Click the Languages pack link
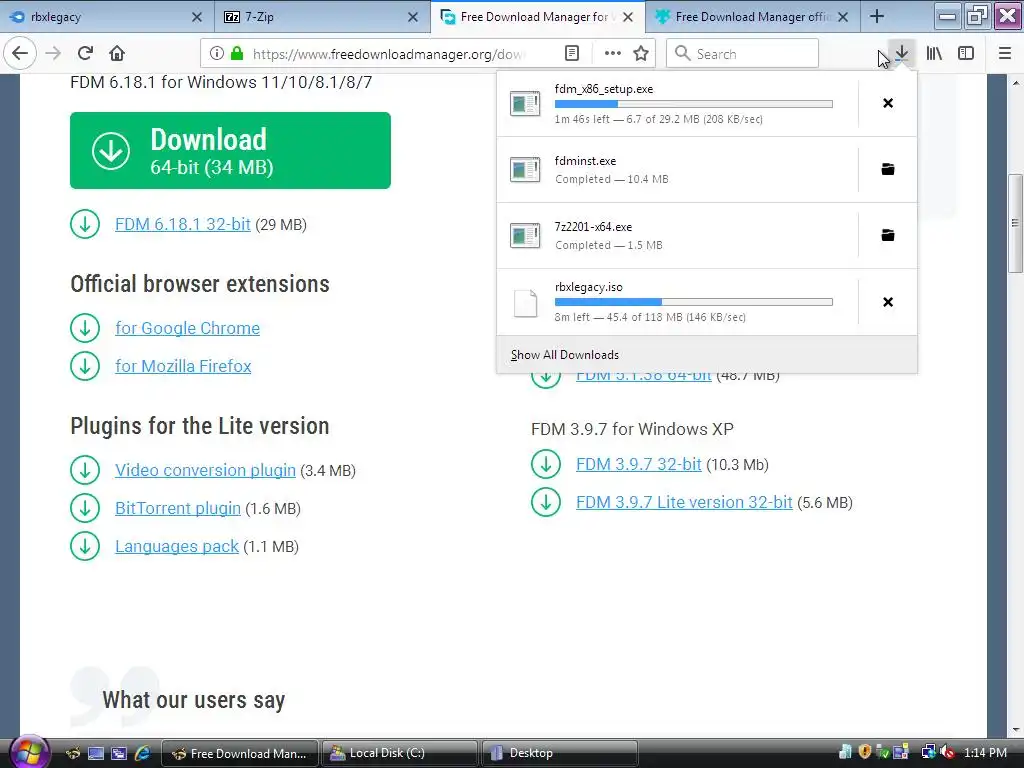This screenshot has height=768, width=1024. tap(177, 546)
